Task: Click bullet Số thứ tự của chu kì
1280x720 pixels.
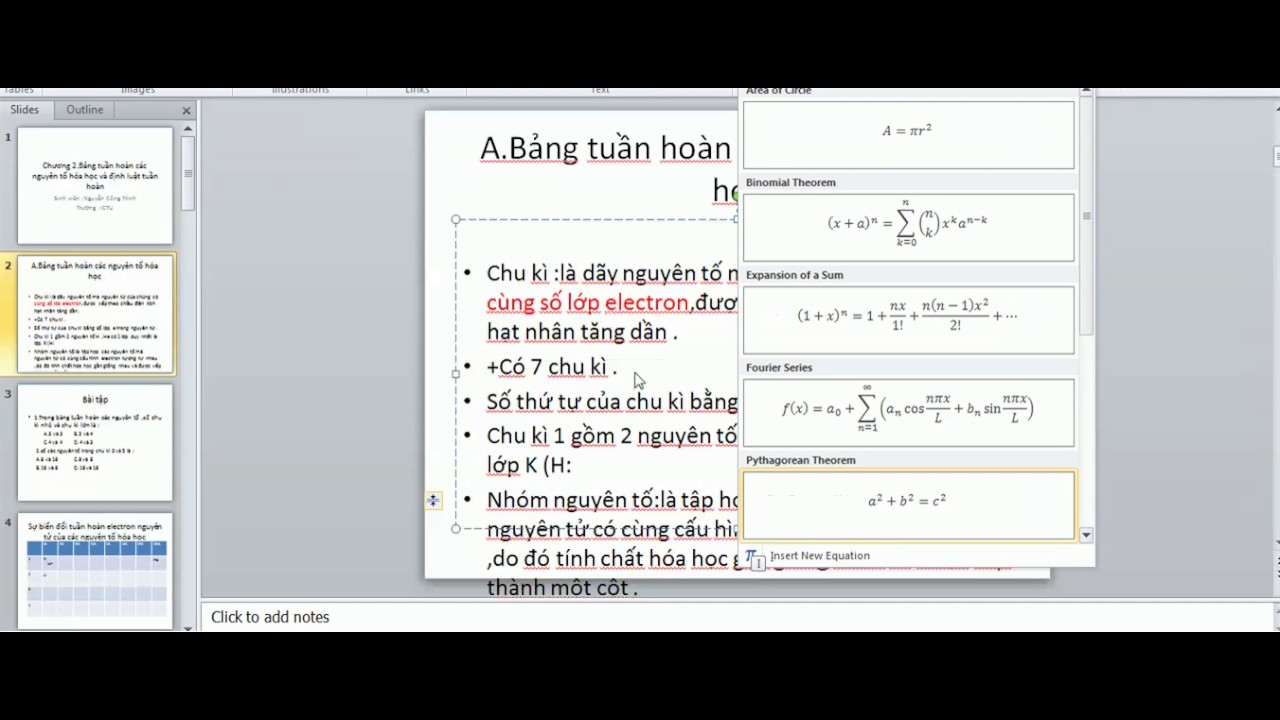Action: 612,401
